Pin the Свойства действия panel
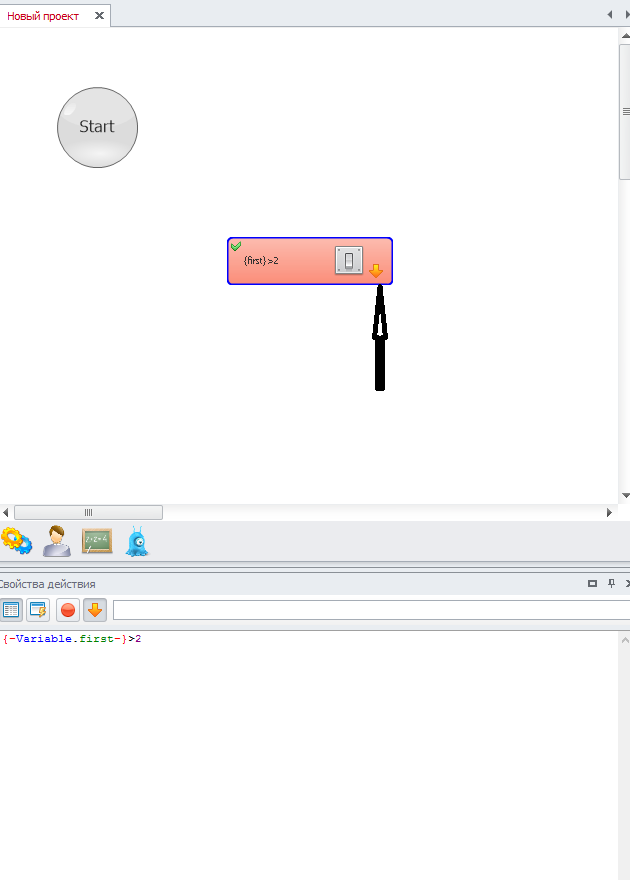This screenshot has height=880, width=630. pyautogui.click(x=611, y=584)
